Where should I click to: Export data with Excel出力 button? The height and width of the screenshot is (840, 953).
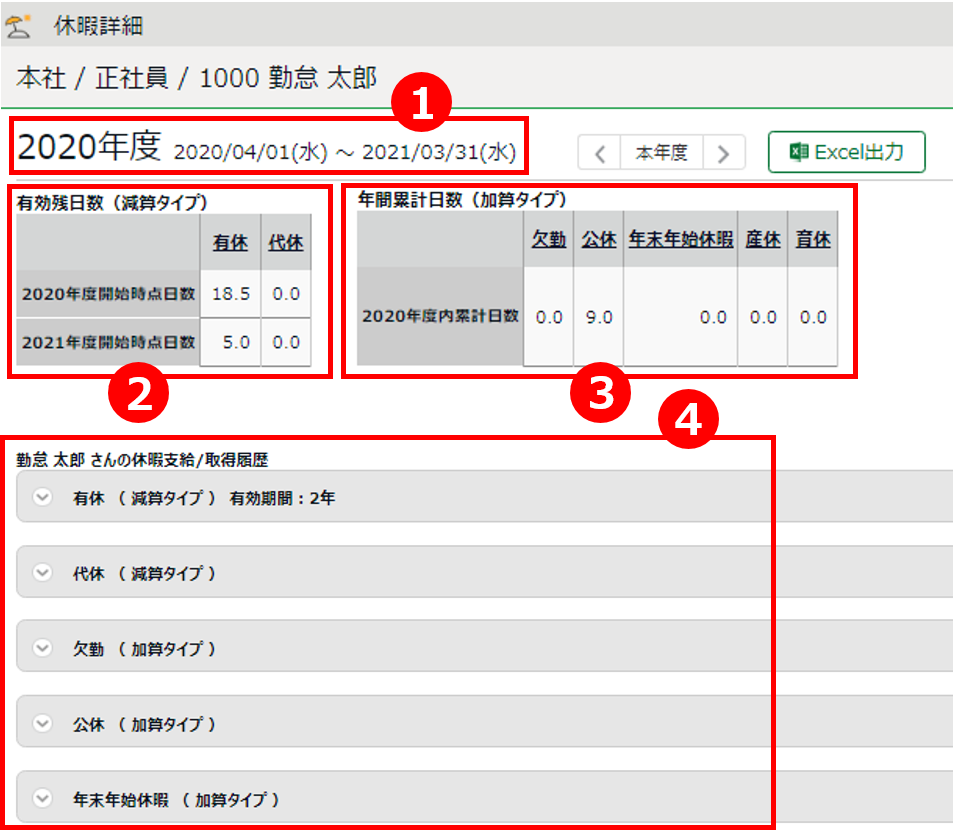(x=846, y=152)
